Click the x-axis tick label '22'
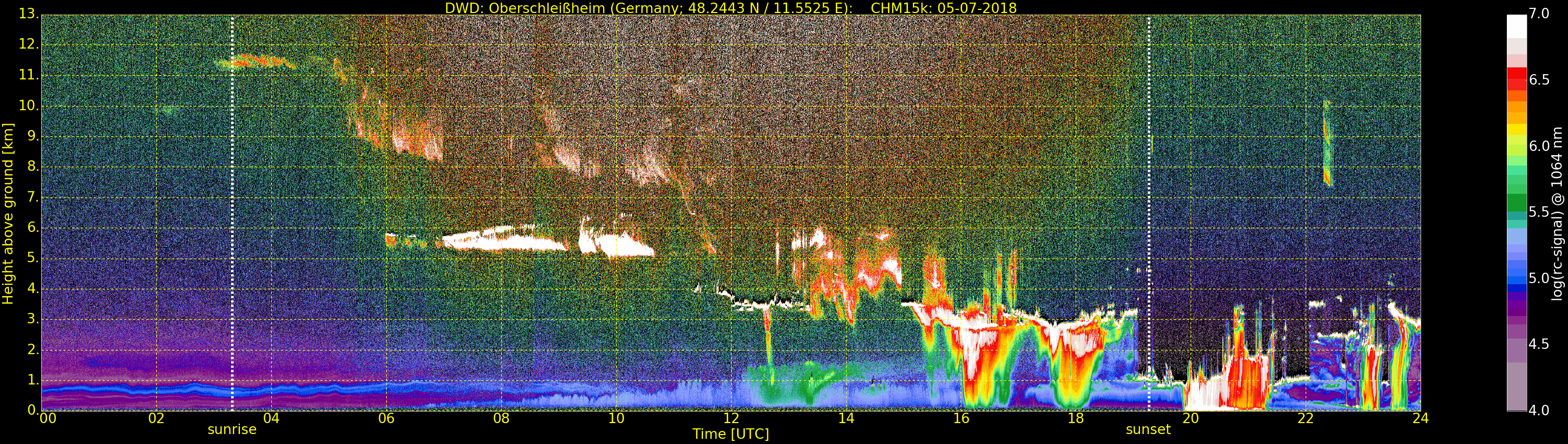1568x444 pixels. (x=1306, y=418)
